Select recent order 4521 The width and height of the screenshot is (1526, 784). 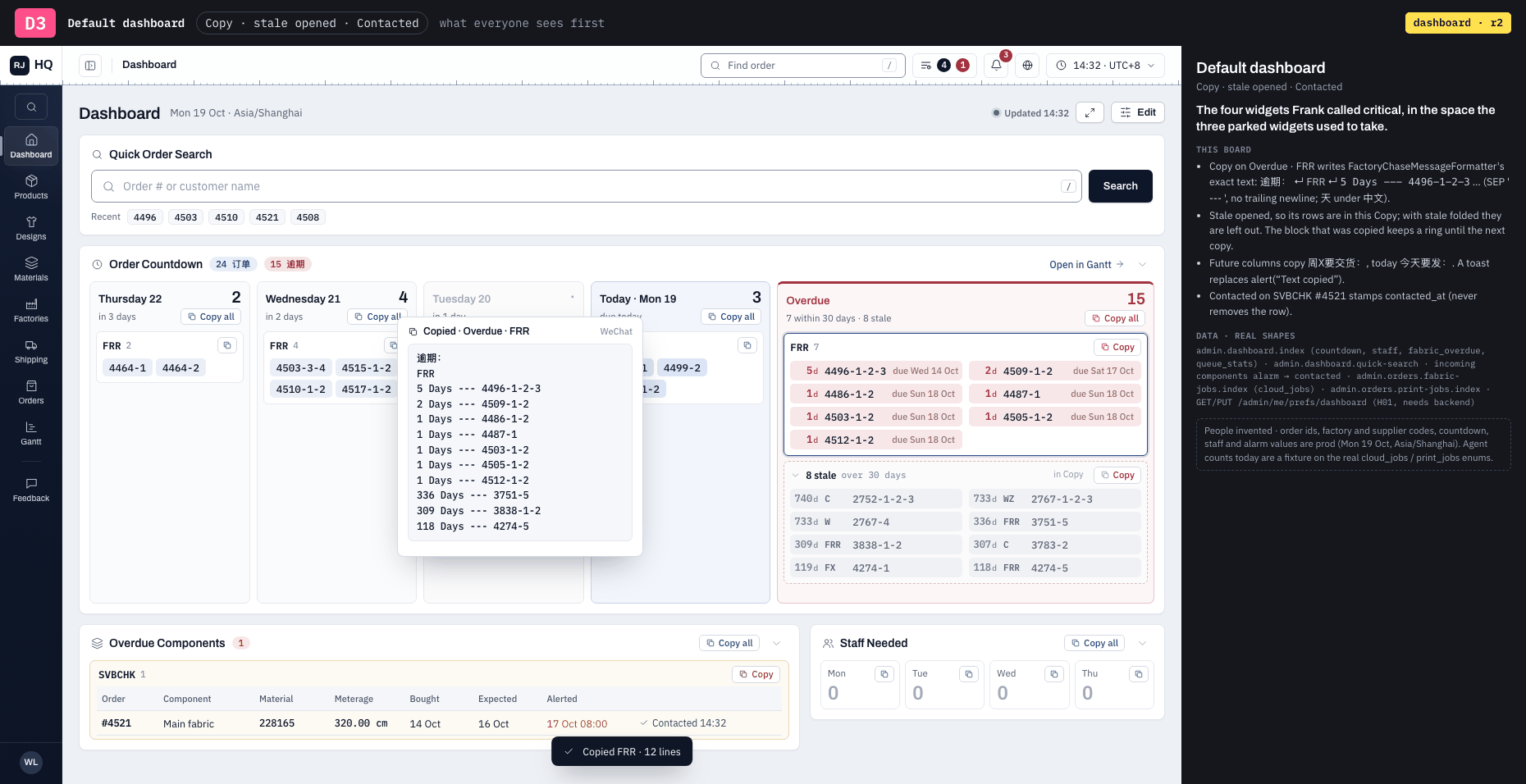coord(267,217)
